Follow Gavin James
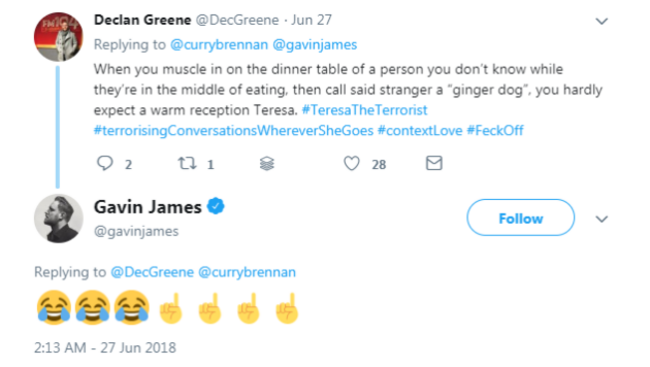The height and width of the screenshot is (367, 650). 521,218
